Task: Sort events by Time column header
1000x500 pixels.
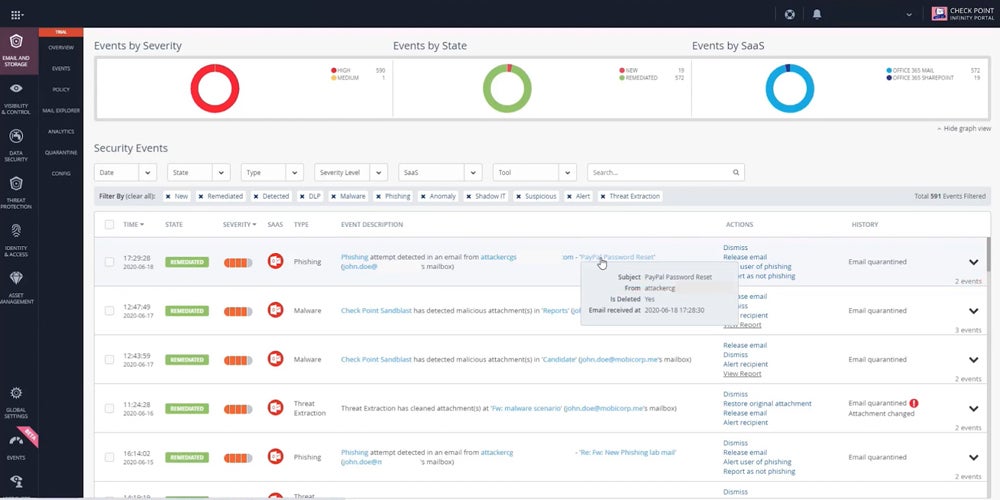Action: coord(133,224)
